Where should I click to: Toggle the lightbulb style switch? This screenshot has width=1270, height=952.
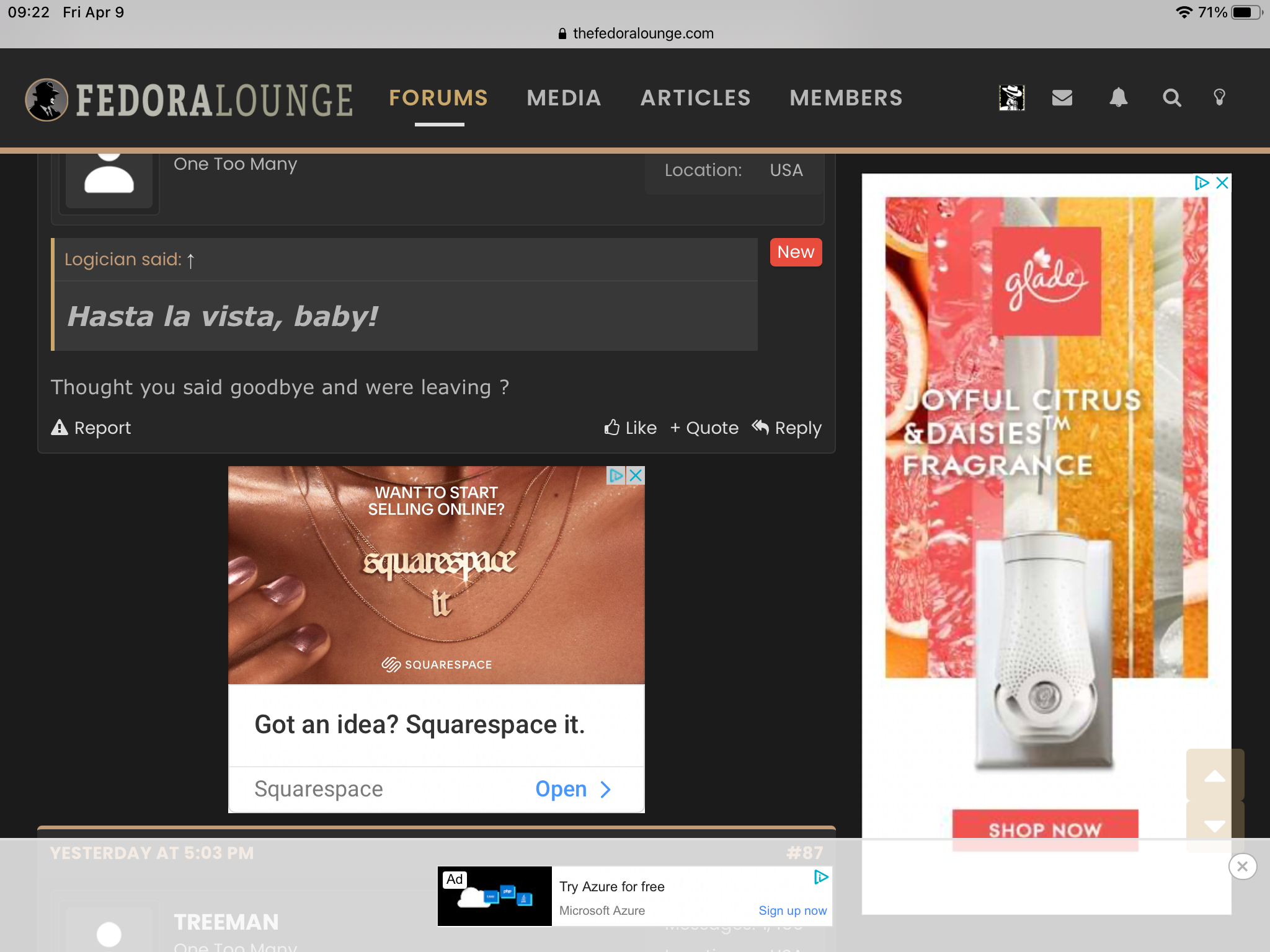click(1219, 98)
